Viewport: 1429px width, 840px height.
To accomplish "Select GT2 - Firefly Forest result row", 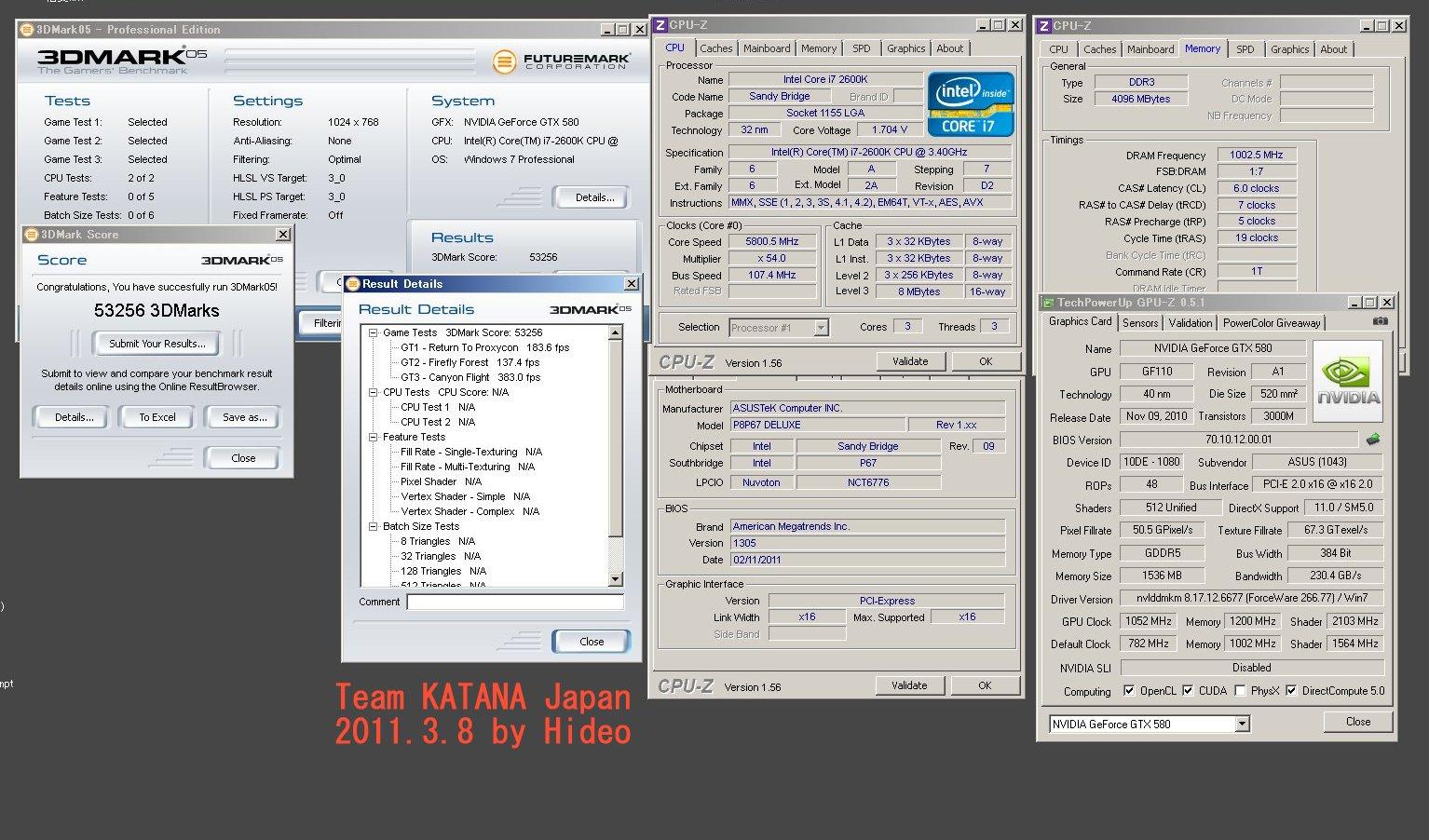I will click(470, 362).
